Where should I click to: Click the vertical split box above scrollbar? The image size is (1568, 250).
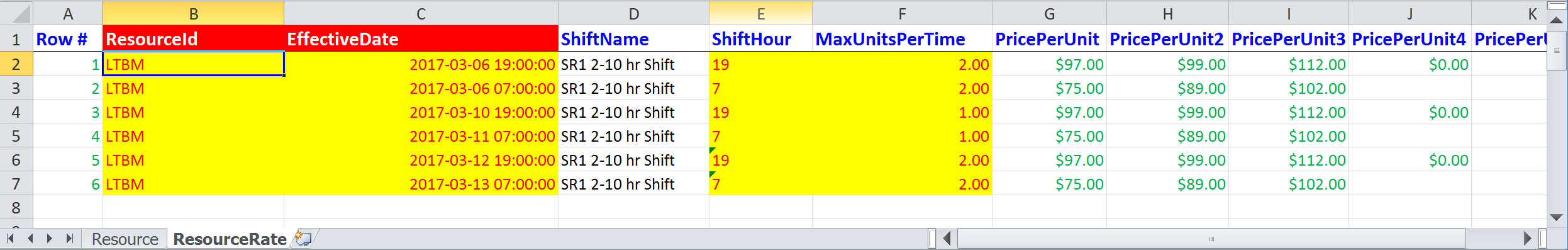pos(1557,6)
